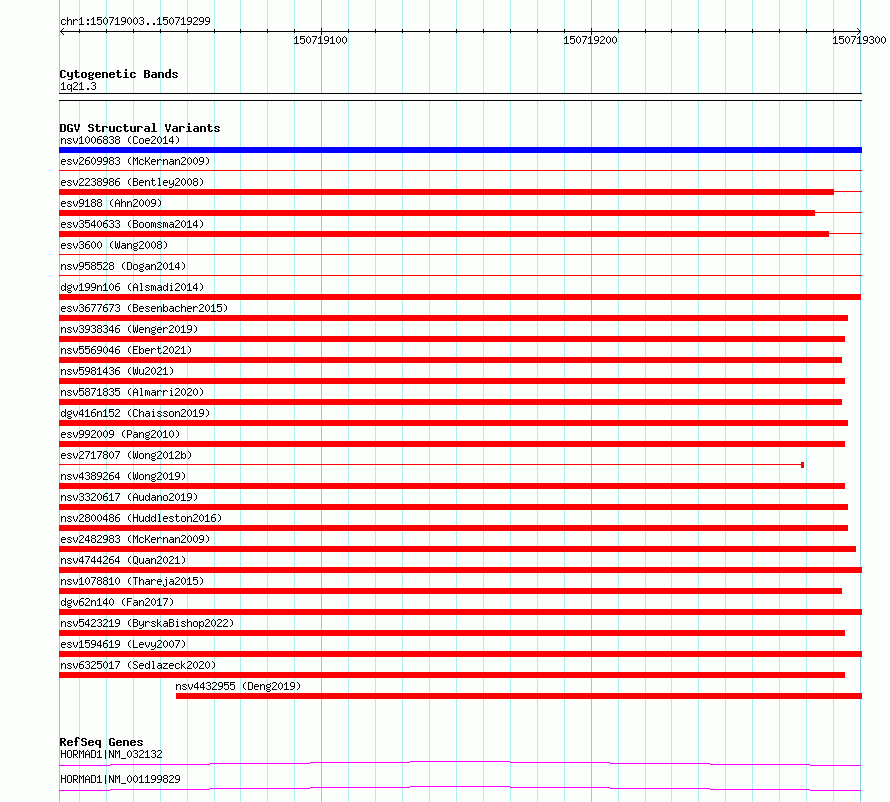Click chr1:150719003..150719299 region label
890x802 pixels.
pyautogui.click(x=135, y=21)
